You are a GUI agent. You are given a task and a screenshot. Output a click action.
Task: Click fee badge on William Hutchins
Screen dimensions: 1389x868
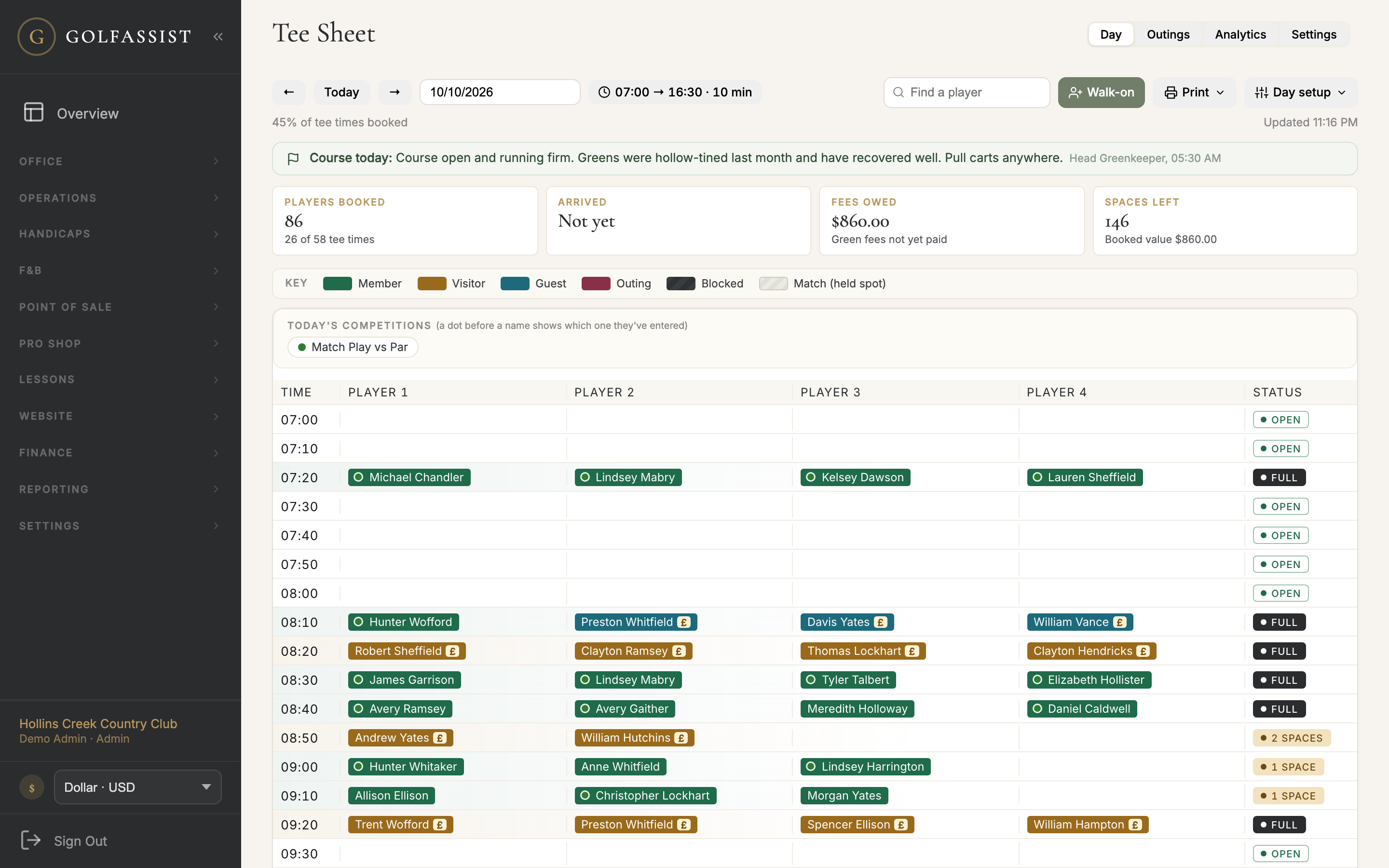tap(681, 738)
